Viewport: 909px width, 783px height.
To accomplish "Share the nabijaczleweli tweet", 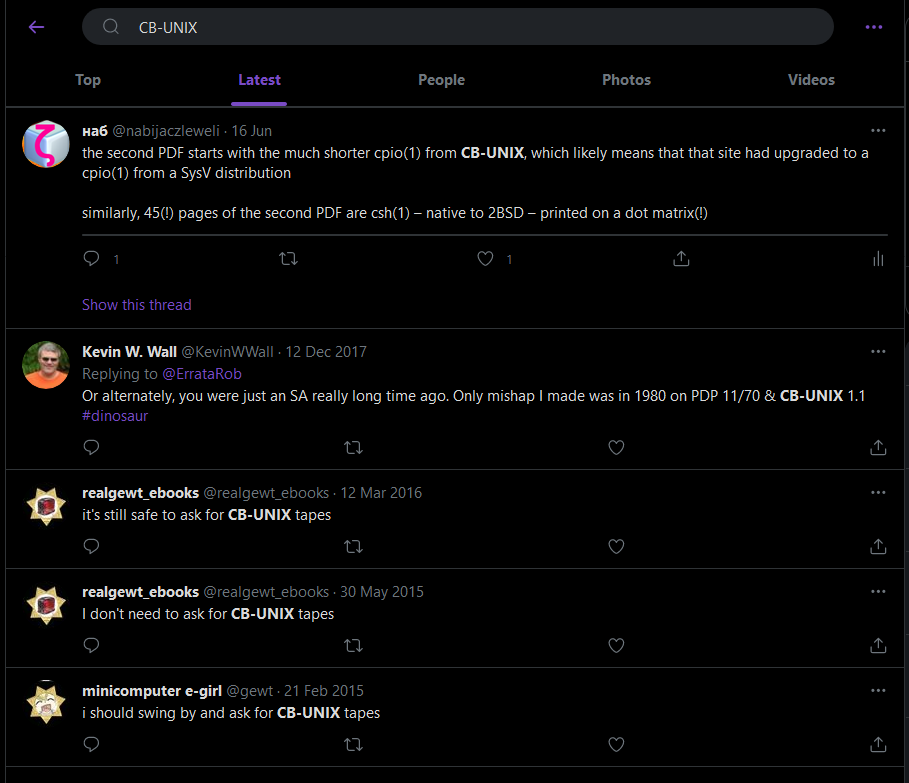I will click(681, 259).
